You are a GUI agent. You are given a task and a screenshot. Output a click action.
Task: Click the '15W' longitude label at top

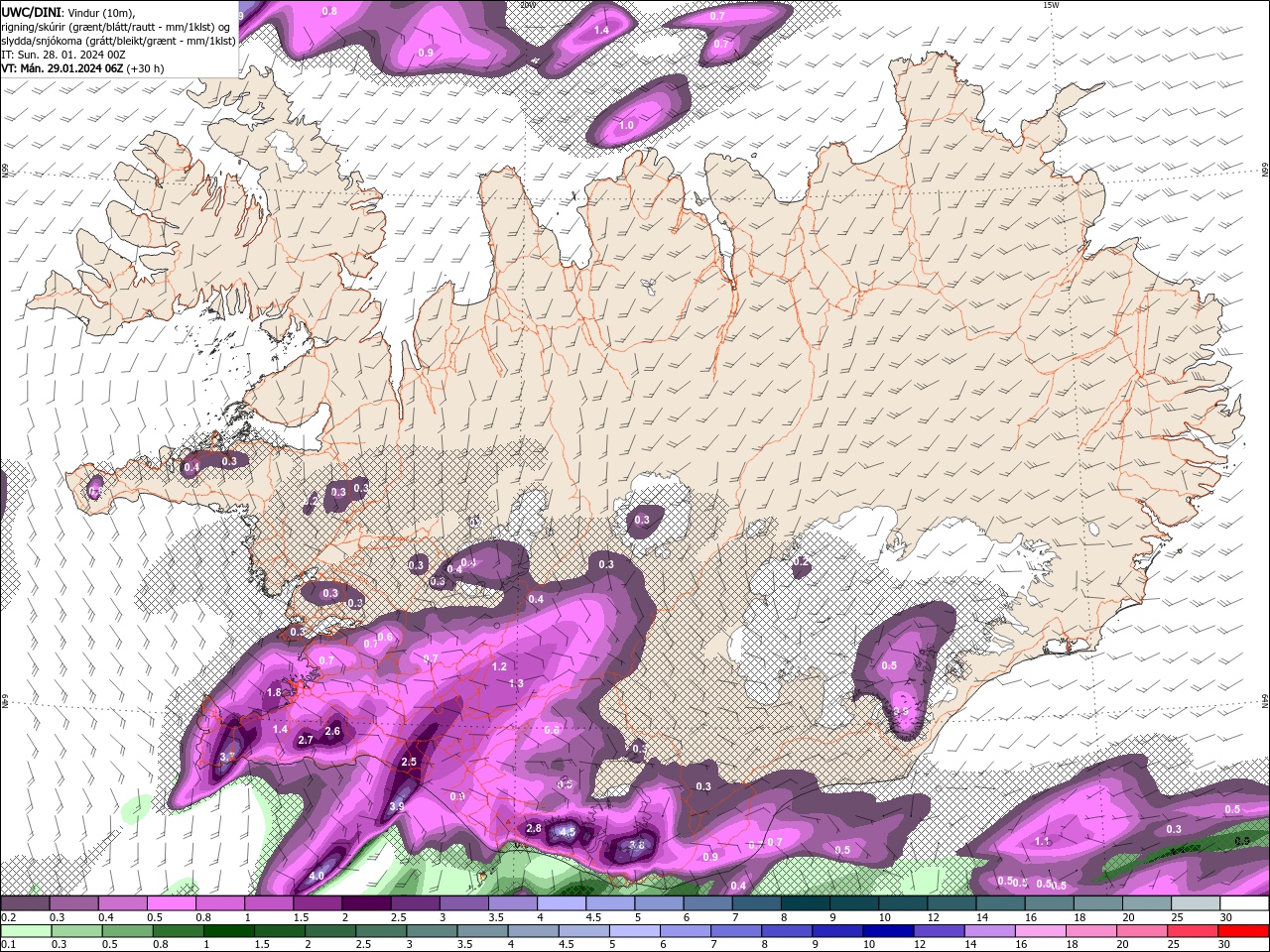tap(1051, 5)
